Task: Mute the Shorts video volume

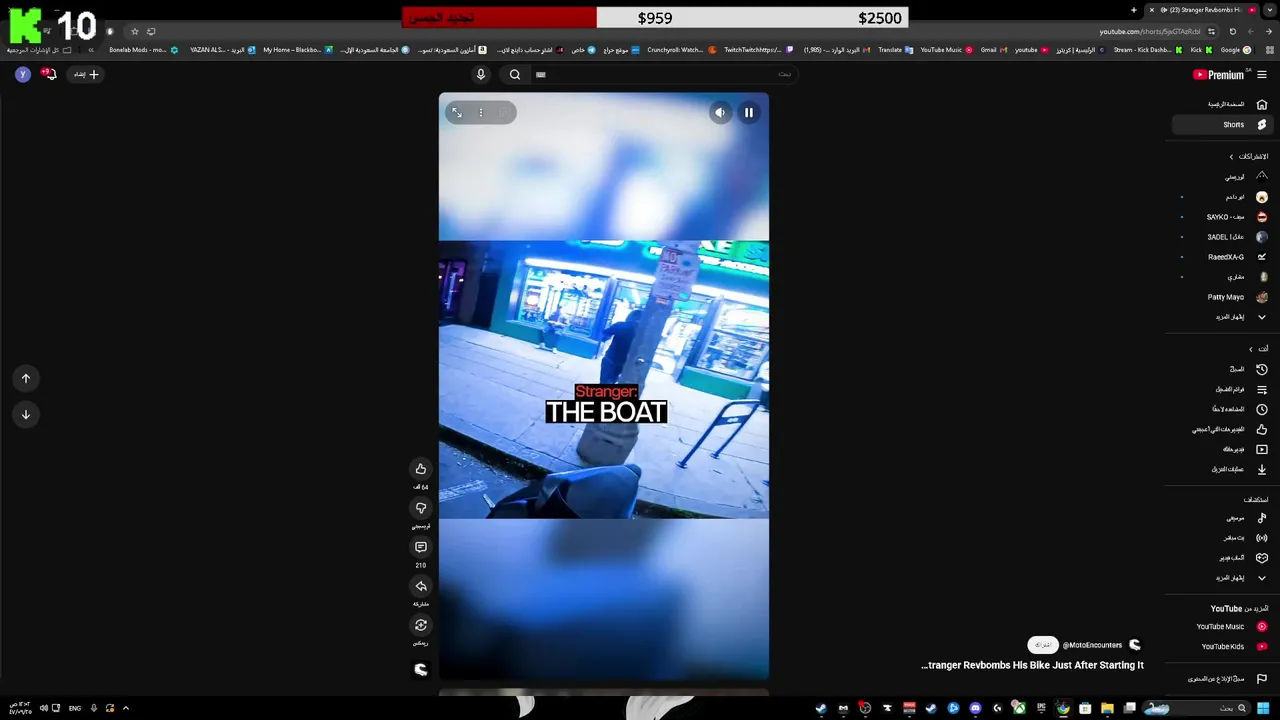Action: [x=720, y=113]
